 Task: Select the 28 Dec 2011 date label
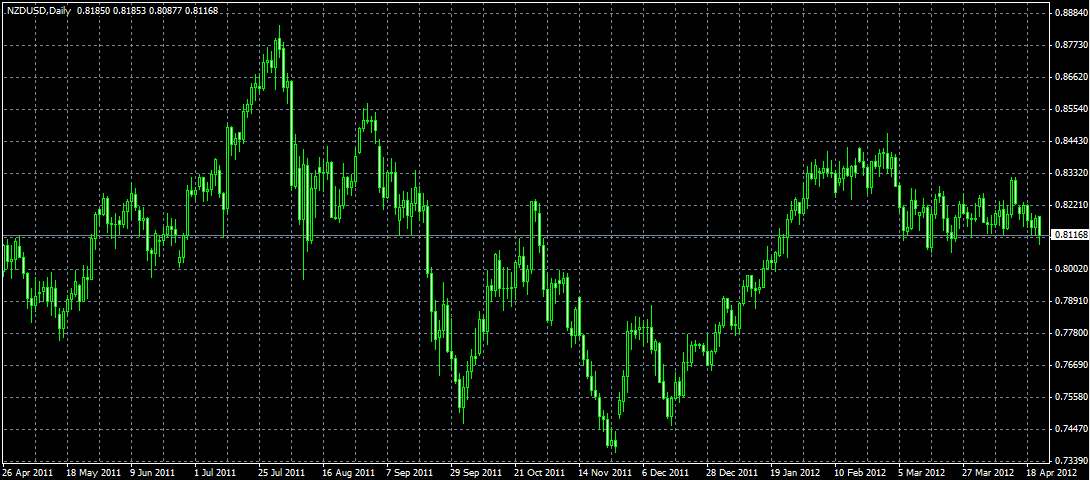pyautogui.click(x=731, y=472)
